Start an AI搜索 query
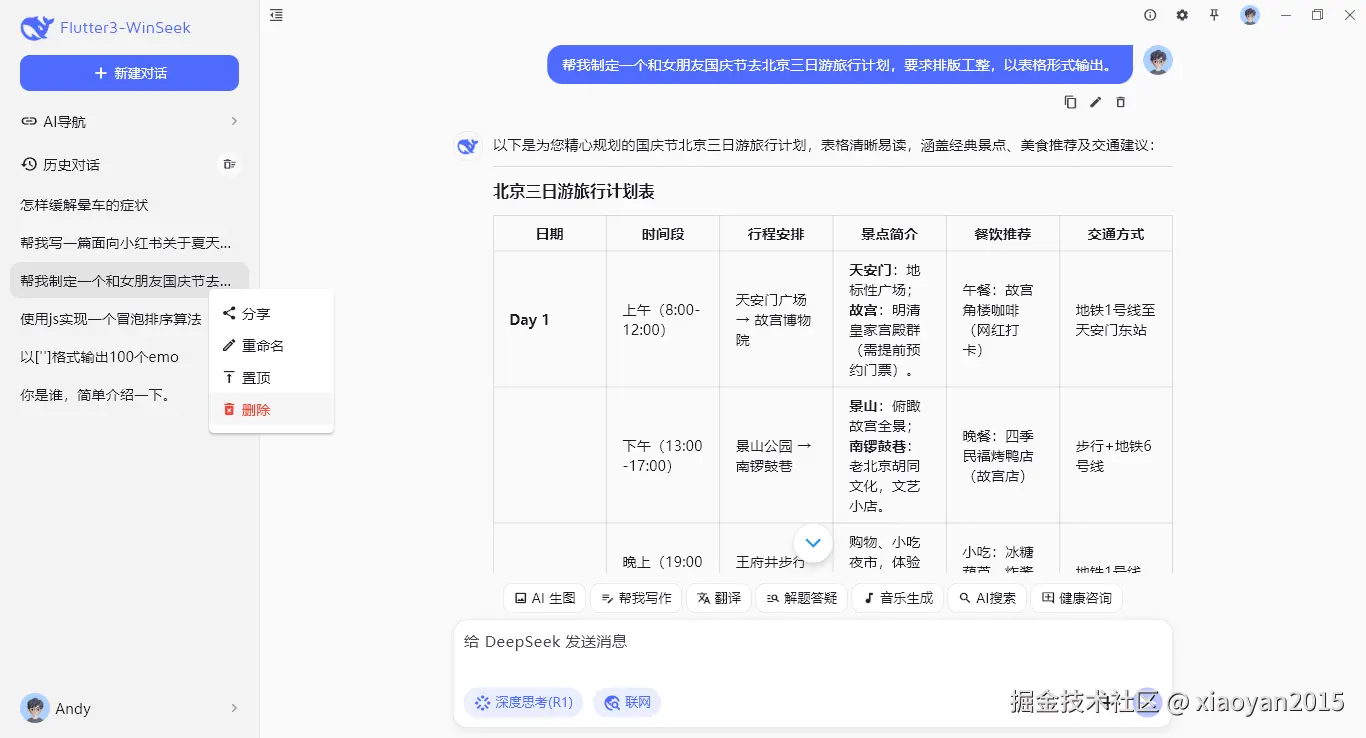This screenshot has width=1366, height=738. click(987, 597)
